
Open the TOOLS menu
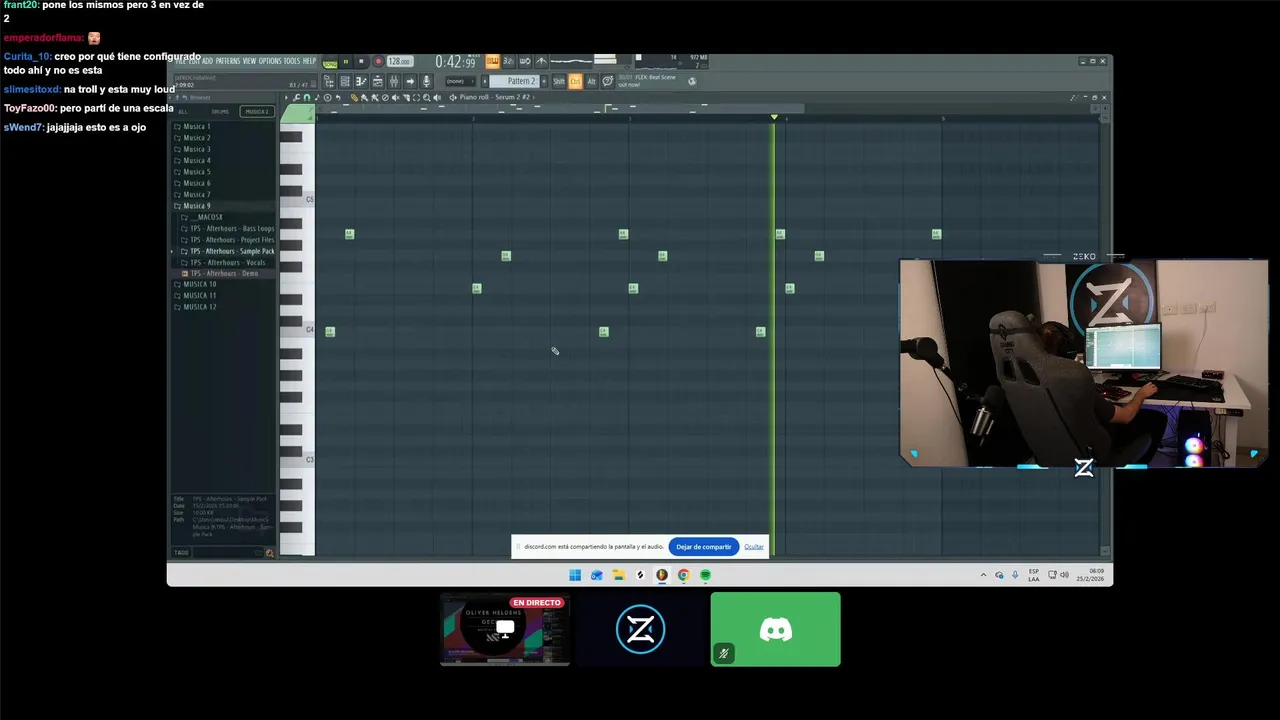(293, 61)
